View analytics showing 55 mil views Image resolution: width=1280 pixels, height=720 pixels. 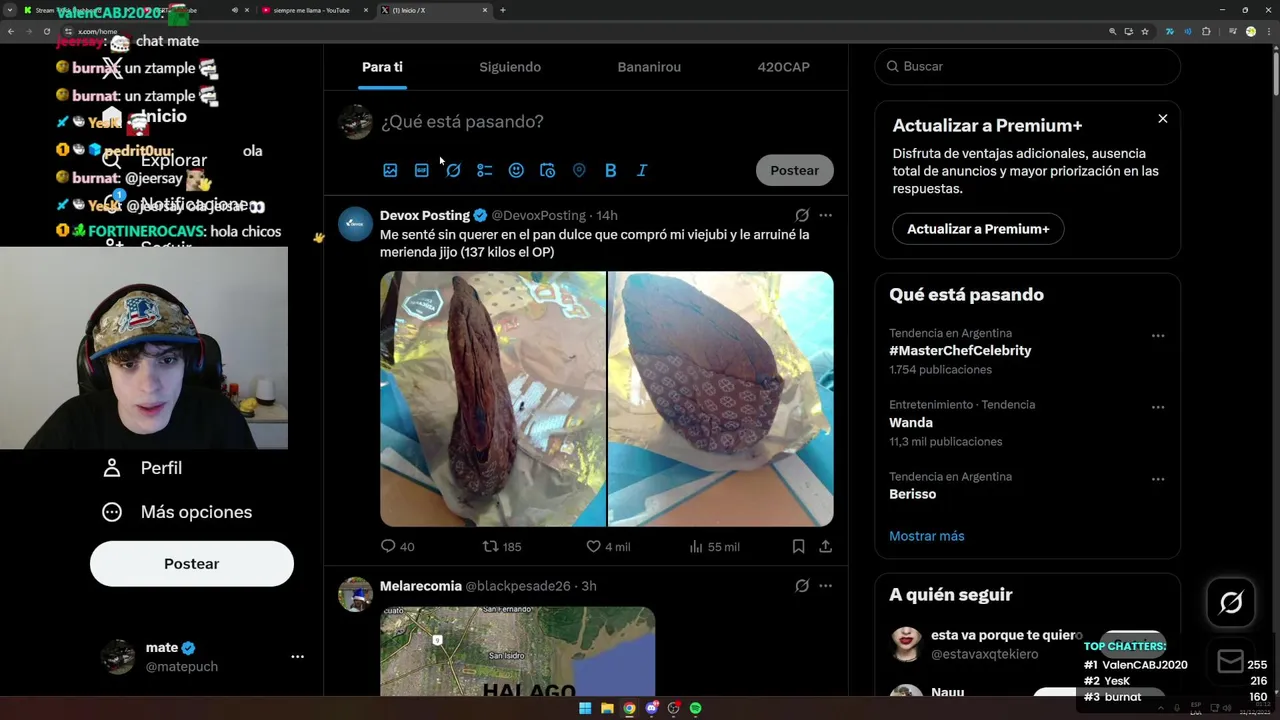pos(714,546)
